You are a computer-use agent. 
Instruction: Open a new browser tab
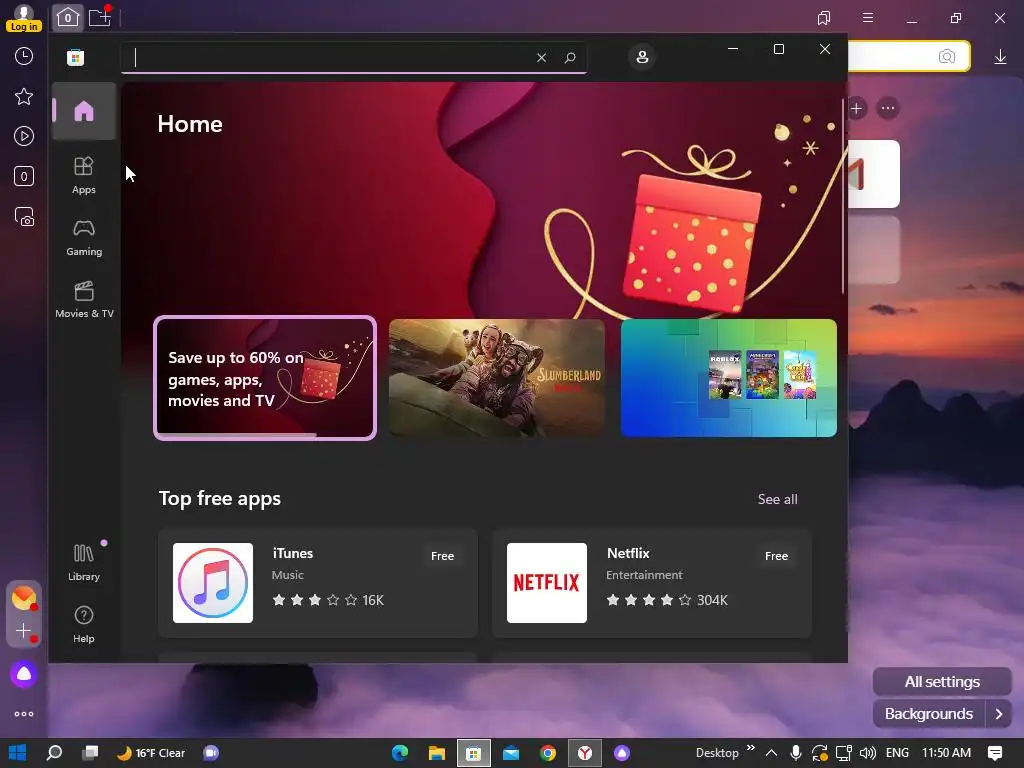[100, 18]
